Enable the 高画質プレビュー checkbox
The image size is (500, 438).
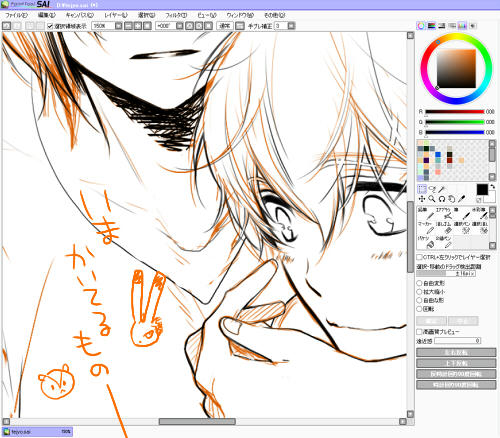coord(419,332)
